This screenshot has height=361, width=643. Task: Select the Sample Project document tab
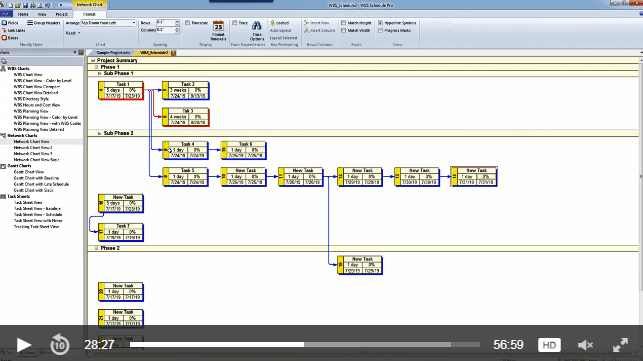point(113,53)
